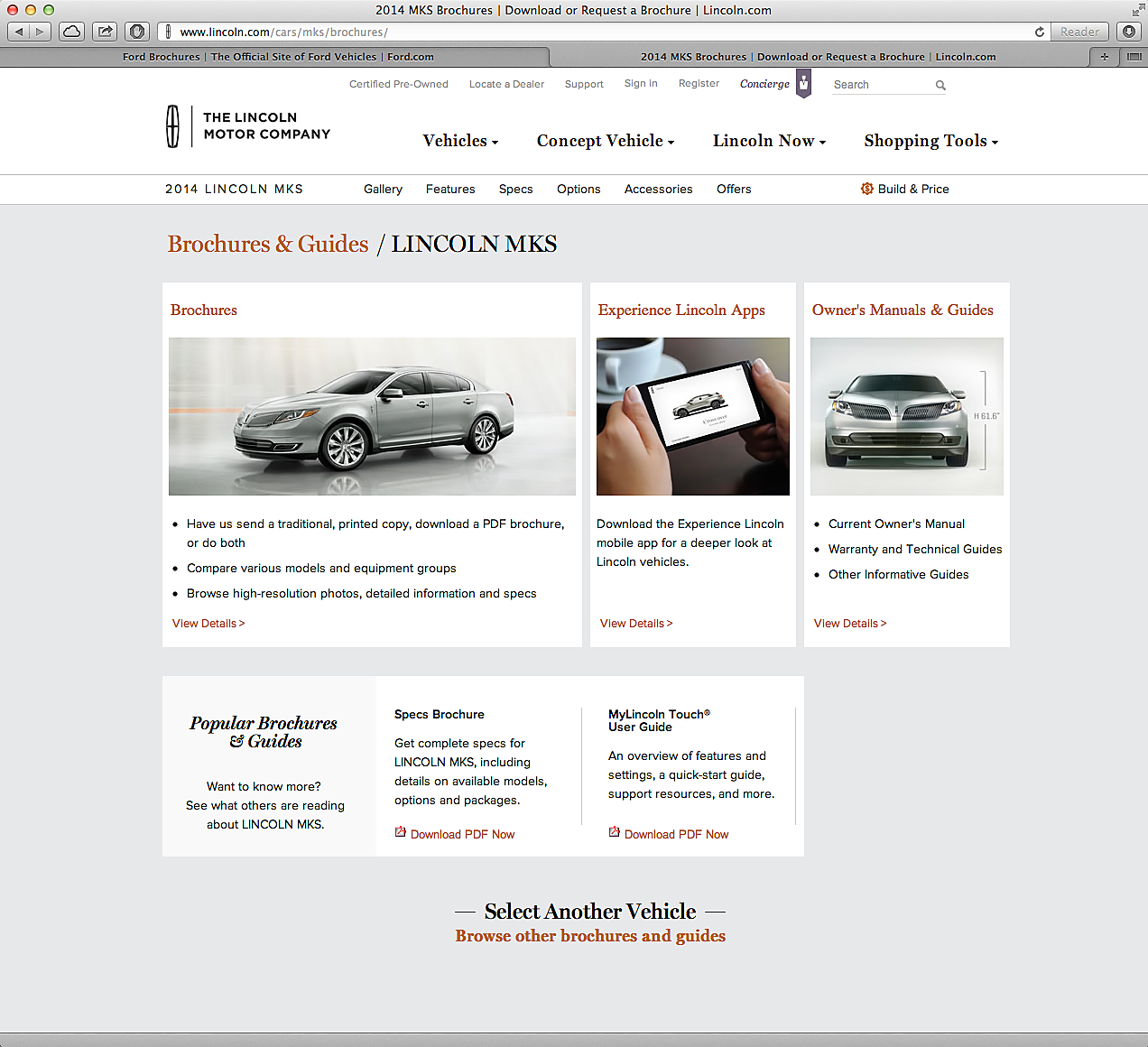The image size is (1148, 1047).
Task: Click the Concierge link text
Action: pos(764,84)
